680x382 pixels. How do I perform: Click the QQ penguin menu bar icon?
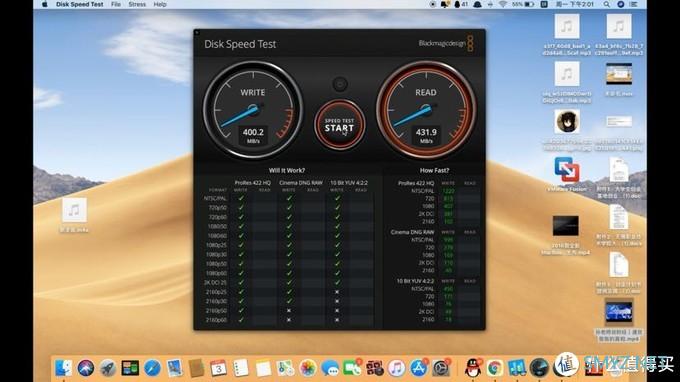(457, 4)
